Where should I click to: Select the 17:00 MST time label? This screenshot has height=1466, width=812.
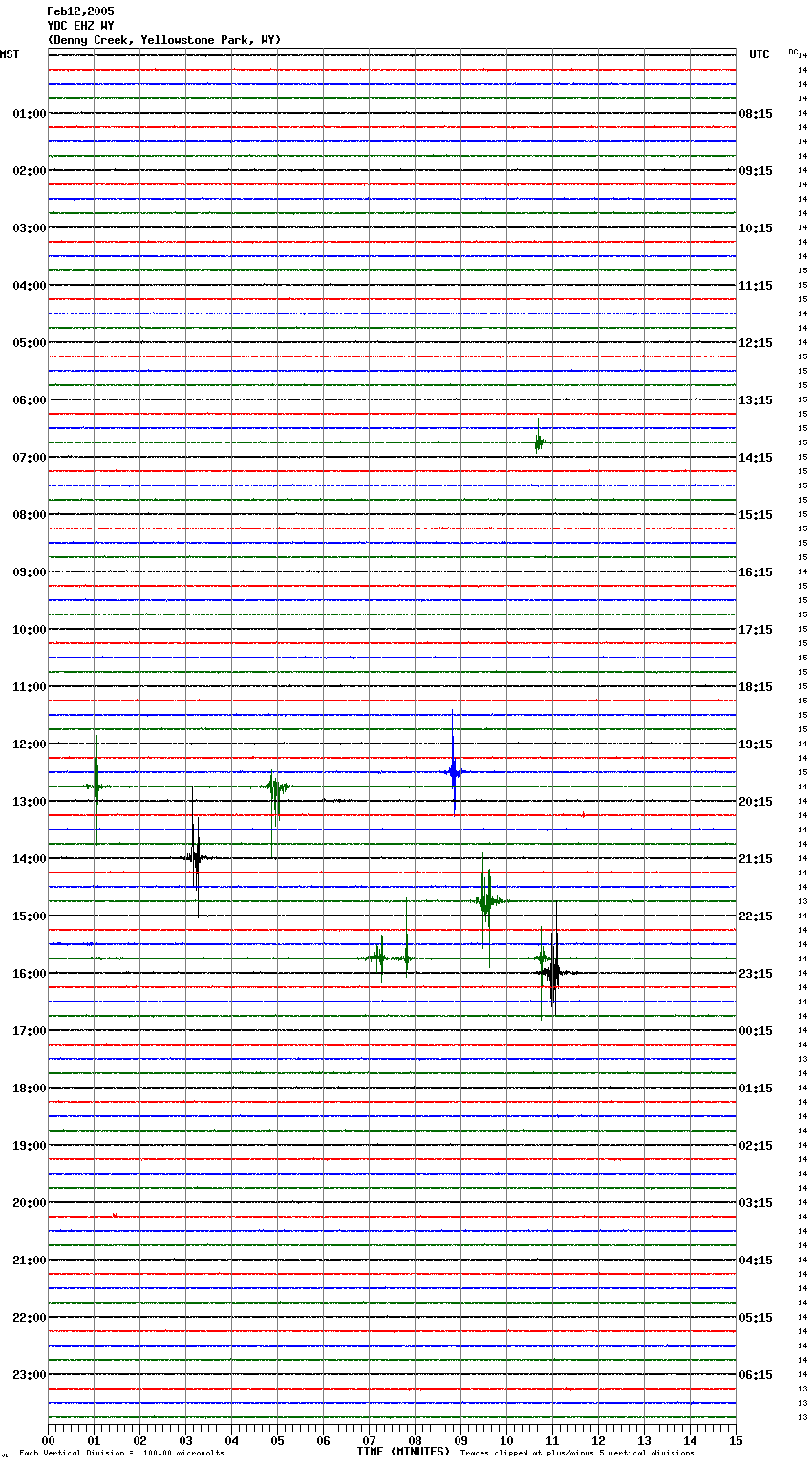pos(29,1031)
